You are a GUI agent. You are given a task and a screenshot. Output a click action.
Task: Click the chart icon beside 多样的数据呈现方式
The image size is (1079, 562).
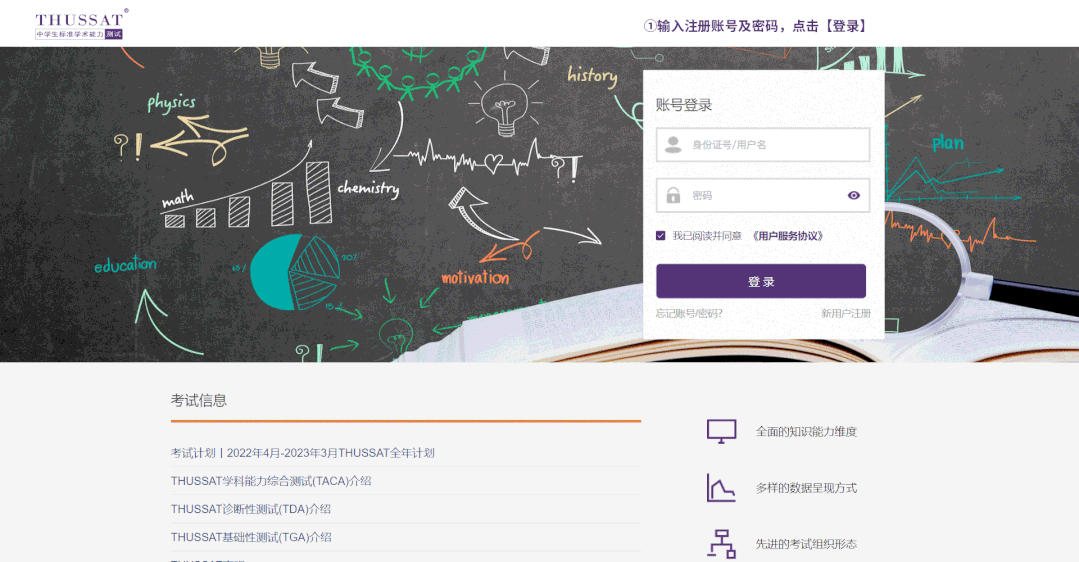pos(721,488)
